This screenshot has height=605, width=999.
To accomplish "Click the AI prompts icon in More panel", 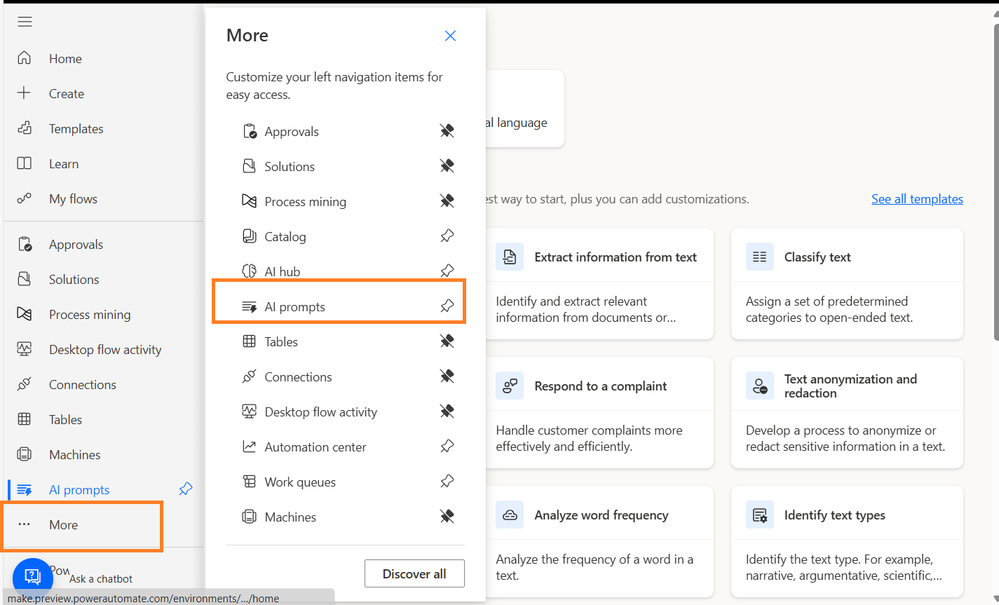I will 249,306.
